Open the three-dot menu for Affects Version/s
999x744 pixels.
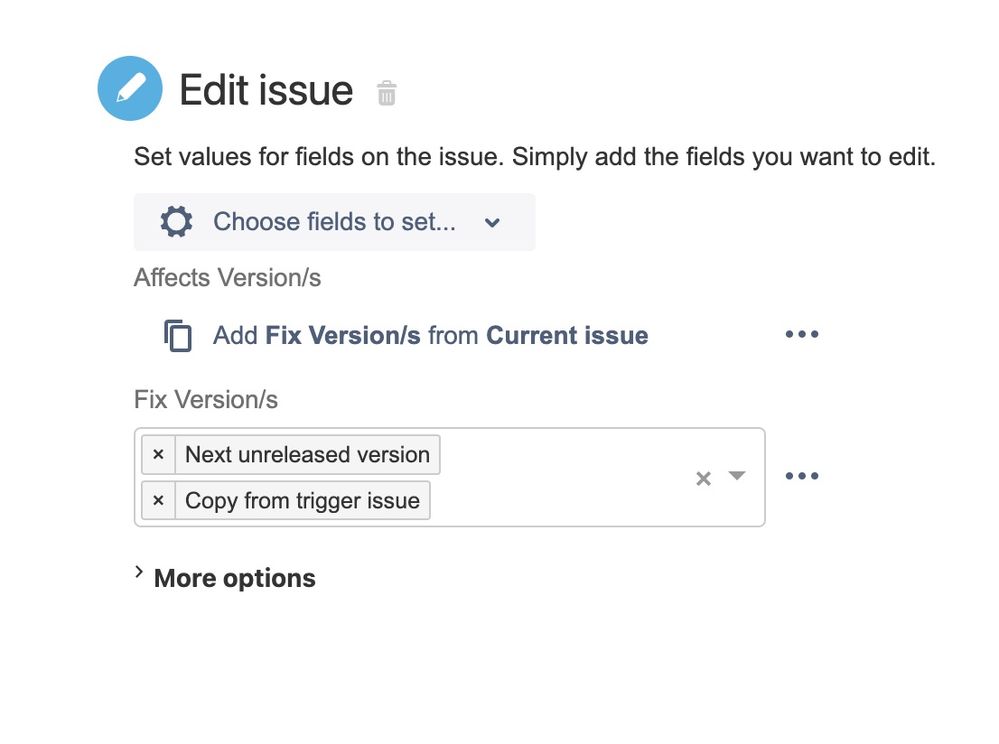pyautogui.click(x=801, y=334)
